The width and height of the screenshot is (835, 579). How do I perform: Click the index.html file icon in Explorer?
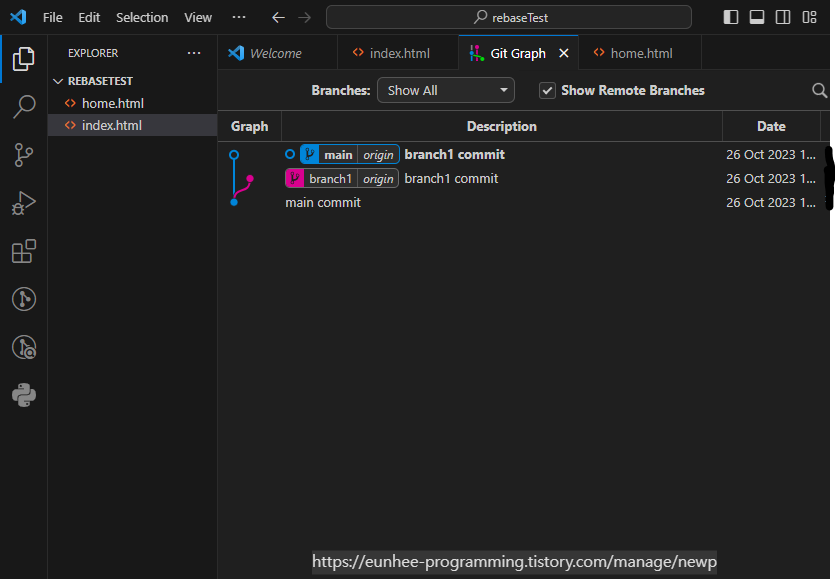pyautogui.click(x=70, y=125)
